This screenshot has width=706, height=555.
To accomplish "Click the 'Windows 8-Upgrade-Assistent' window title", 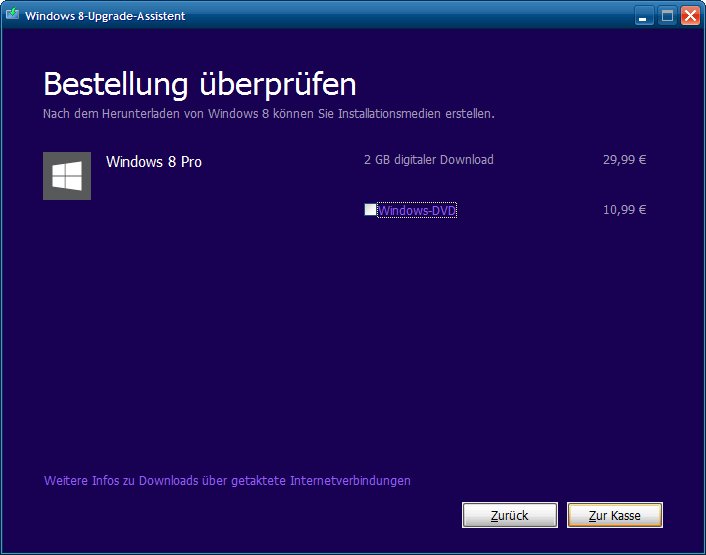I will tap(105, 16).
